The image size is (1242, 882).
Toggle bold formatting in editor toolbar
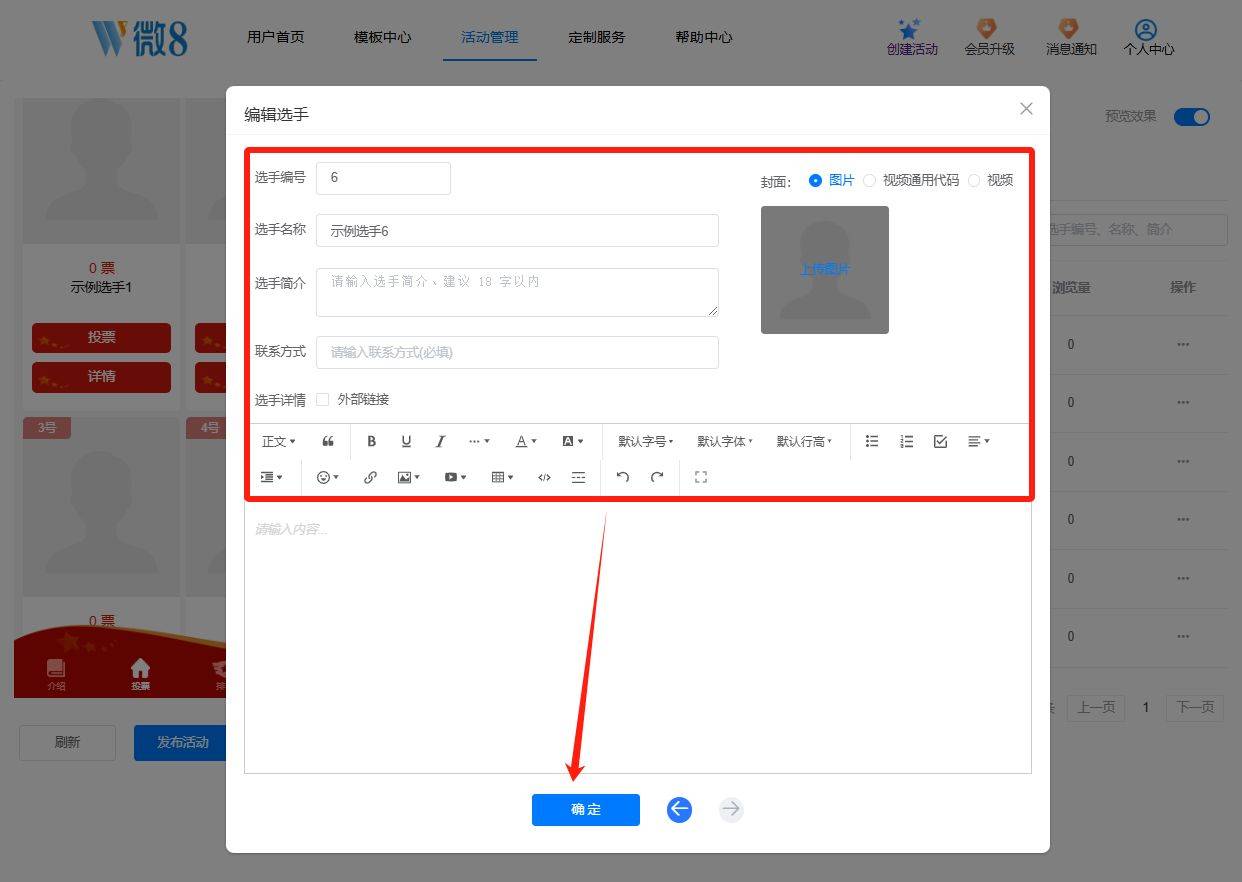[371, 441]
